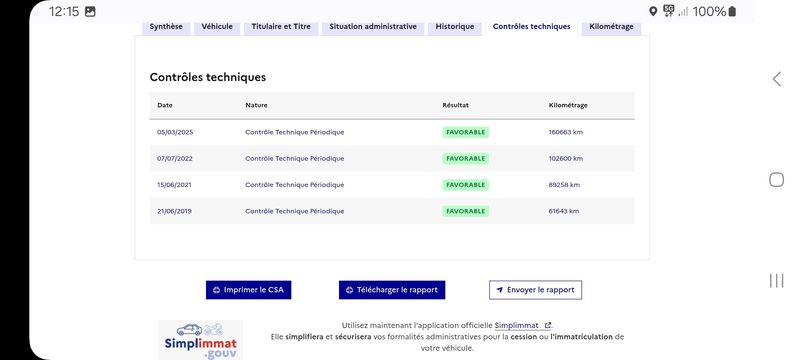Click the Télécharger le rapport button
The image size is (800, 360).
pos(392,290)
